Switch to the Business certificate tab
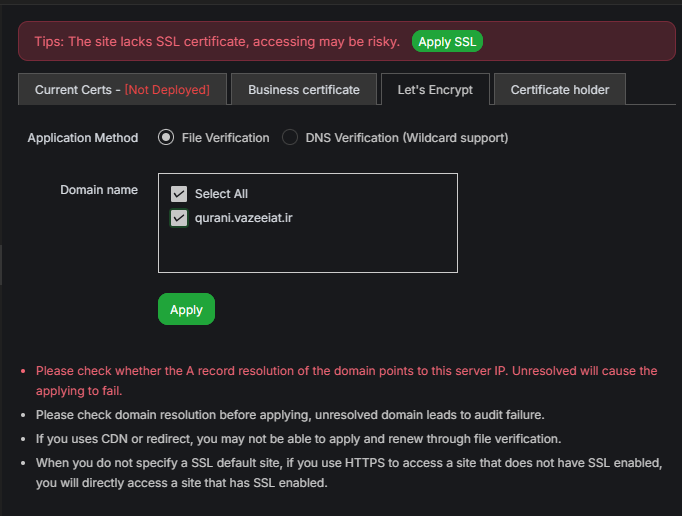The image size is (682, 516). click(304, 89)
